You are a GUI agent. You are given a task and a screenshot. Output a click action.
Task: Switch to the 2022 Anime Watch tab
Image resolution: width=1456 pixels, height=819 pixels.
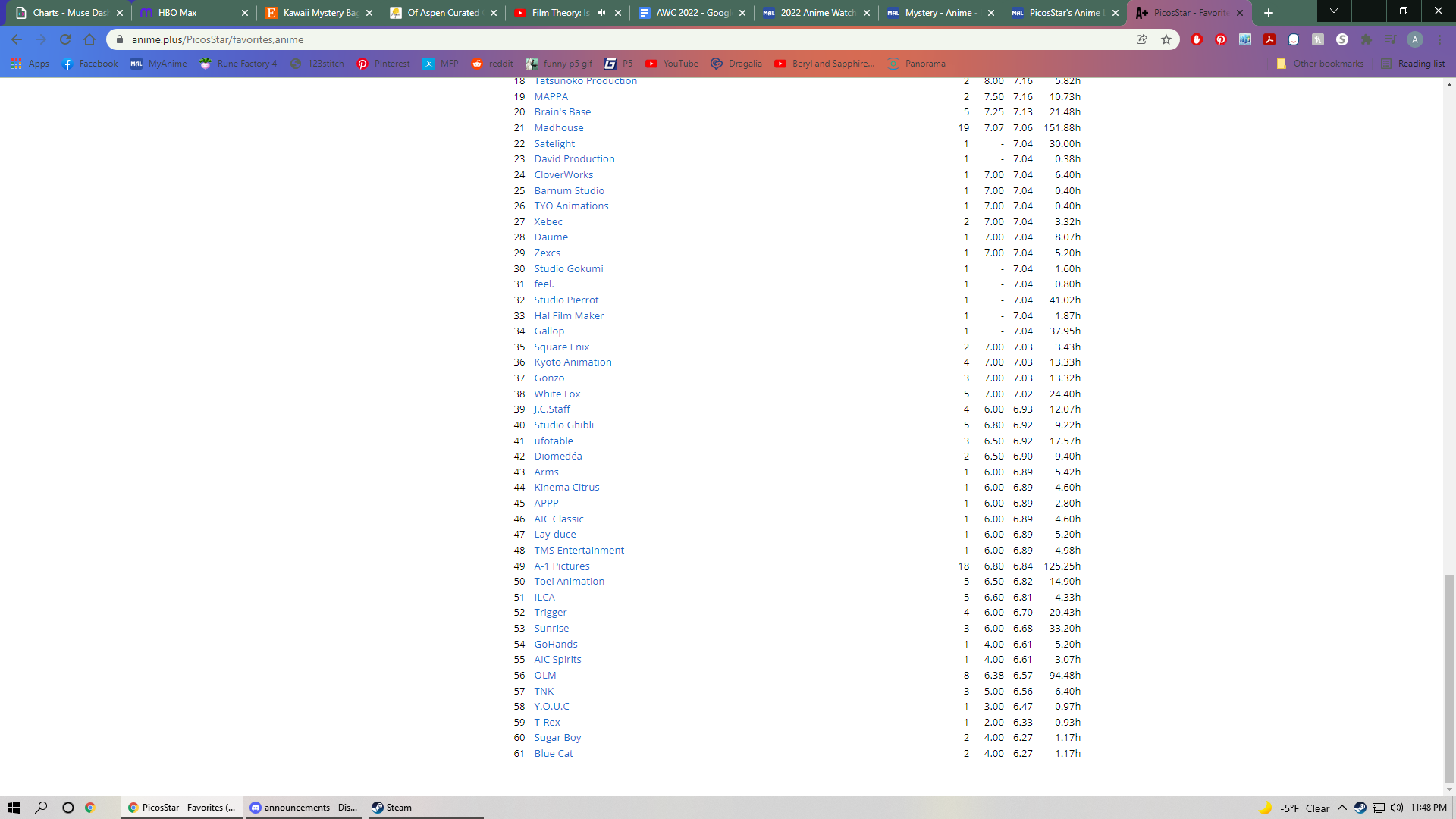[x=815, y=13]
